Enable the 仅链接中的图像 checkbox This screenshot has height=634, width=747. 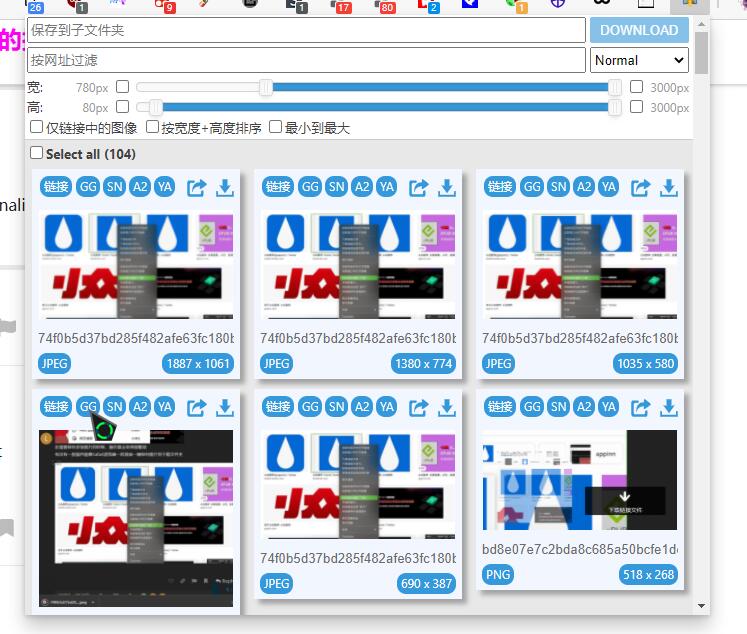pyautogui.click(x=37, y=128)
